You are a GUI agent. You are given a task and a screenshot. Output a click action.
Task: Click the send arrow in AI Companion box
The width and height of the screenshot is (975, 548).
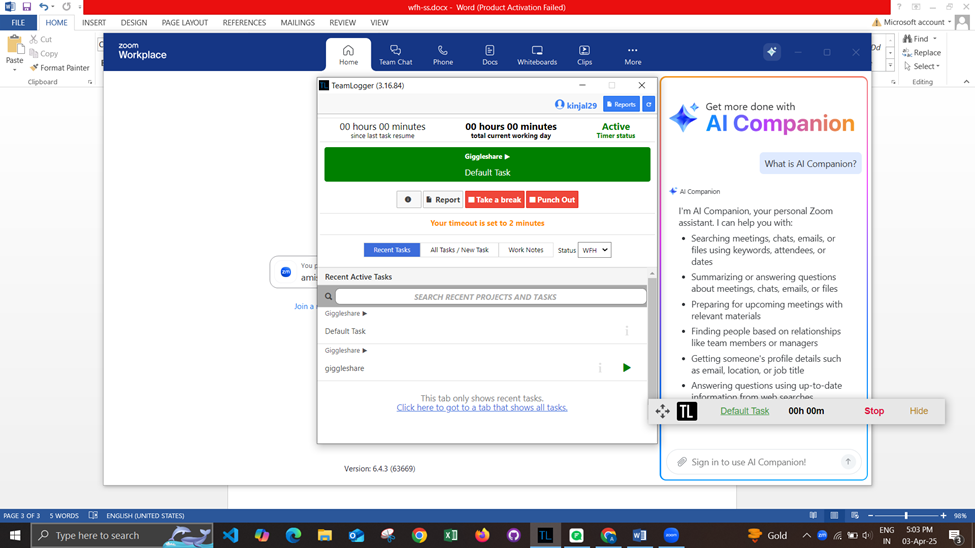coord(848,462)
